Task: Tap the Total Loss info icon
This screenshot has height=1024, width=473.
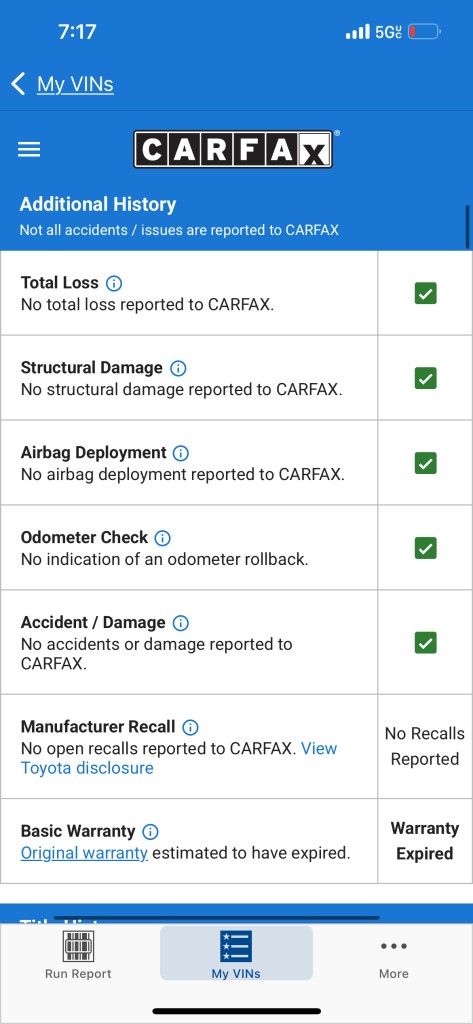Action: pyautogui.click(x=114, y=283)
